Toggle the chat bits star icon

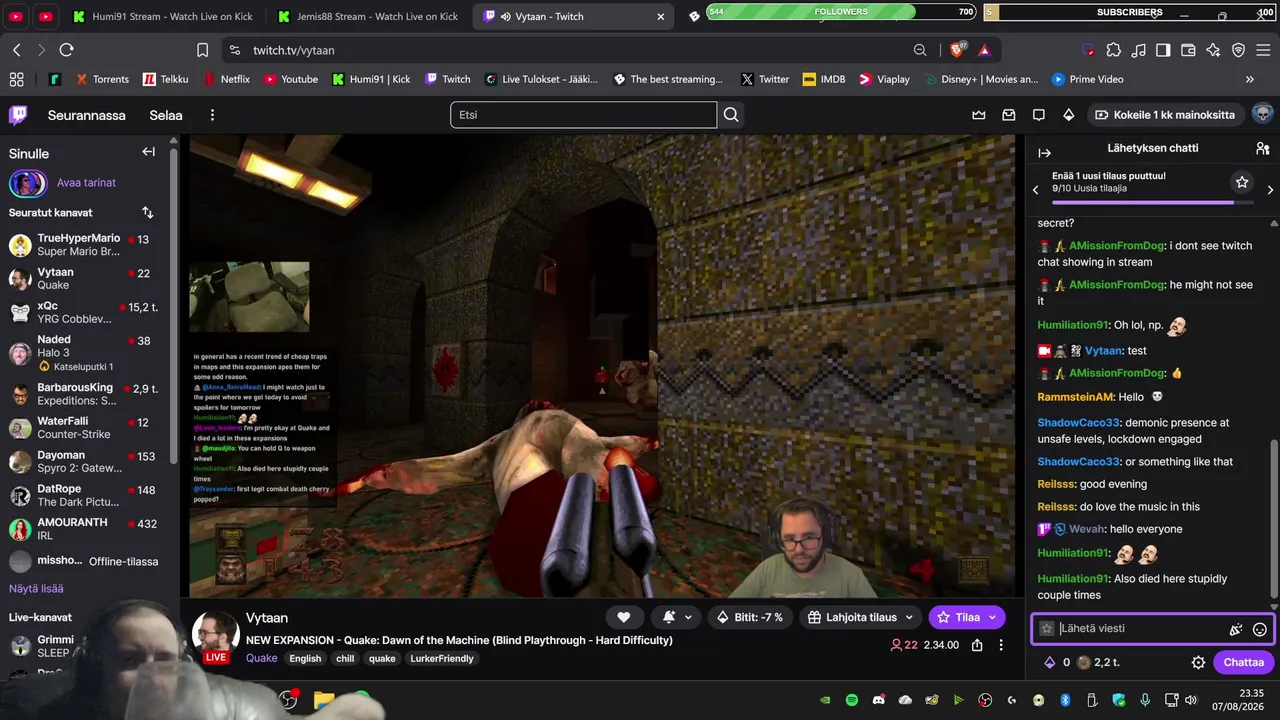[x=1047, y=629]
